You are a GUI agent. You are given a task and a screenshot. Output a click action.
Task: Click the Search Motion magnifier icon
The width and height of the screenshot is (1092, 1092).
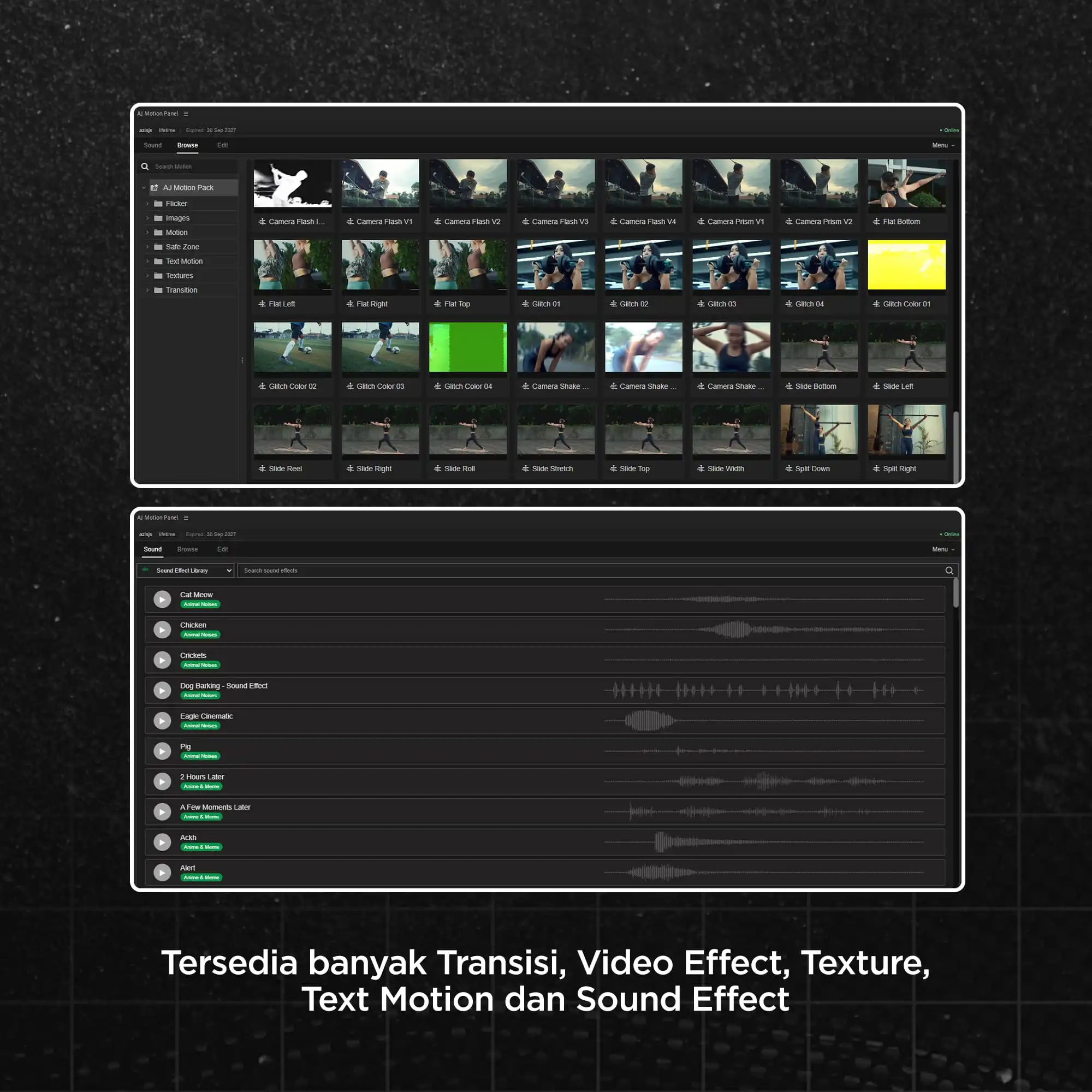(x=145, y=166)
